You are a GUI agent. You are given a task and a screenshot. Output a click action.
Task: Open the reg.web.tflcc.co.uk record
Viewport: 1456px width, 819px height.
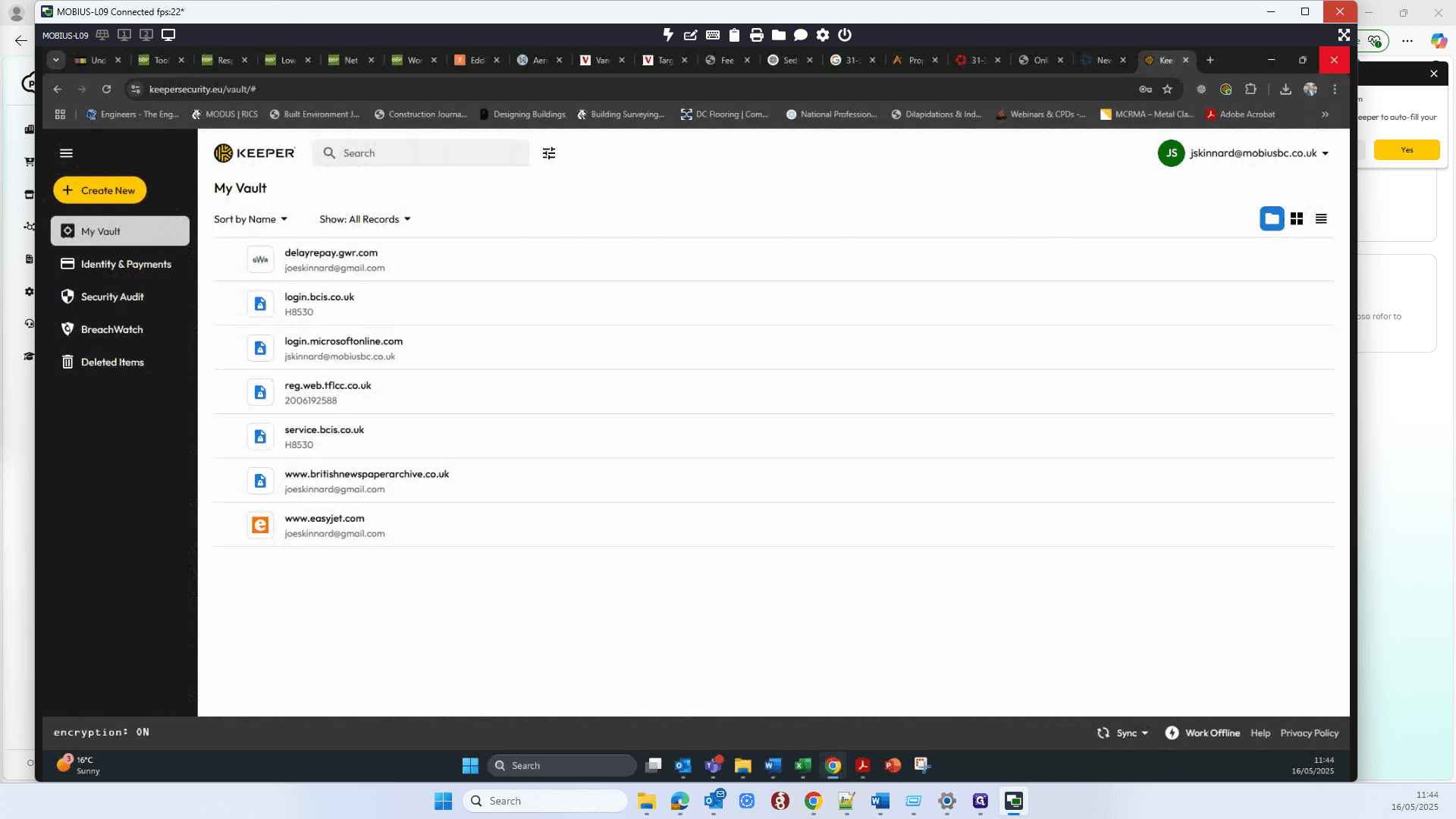(773, 392)
